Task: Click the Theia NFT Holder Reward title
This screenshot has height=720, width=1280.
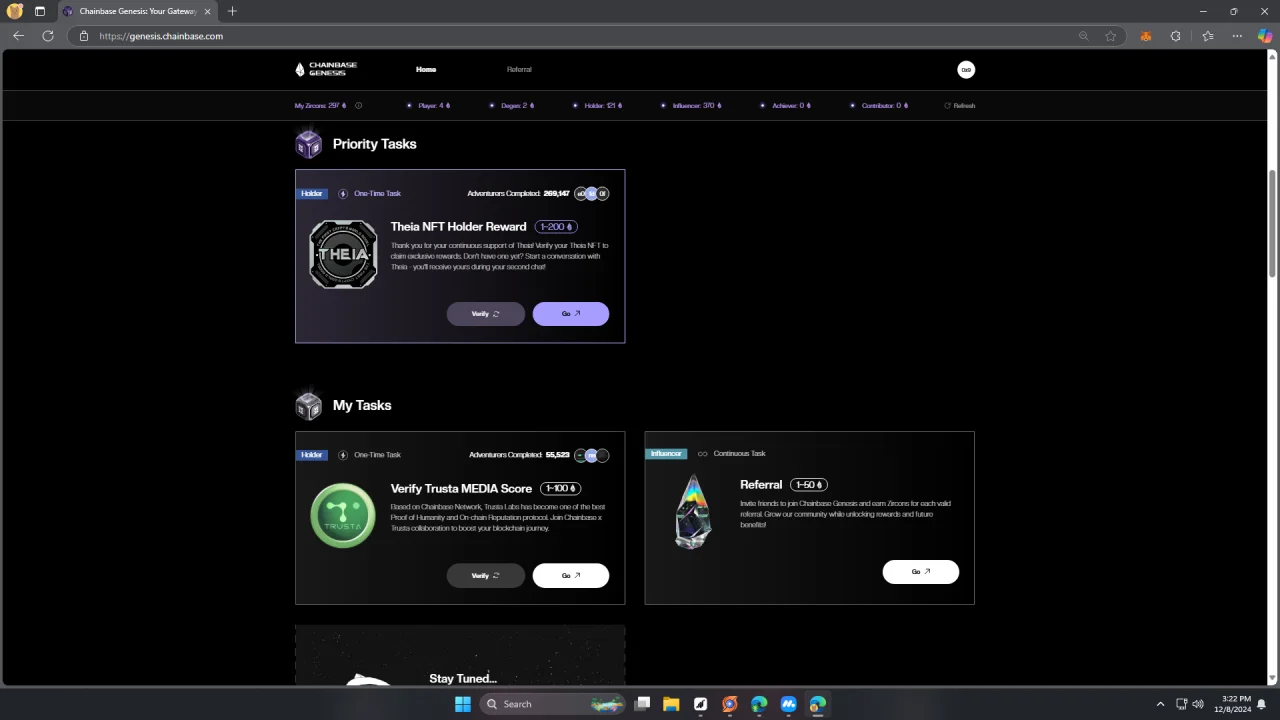Action: pyautogui.click(x=458, y=227)
